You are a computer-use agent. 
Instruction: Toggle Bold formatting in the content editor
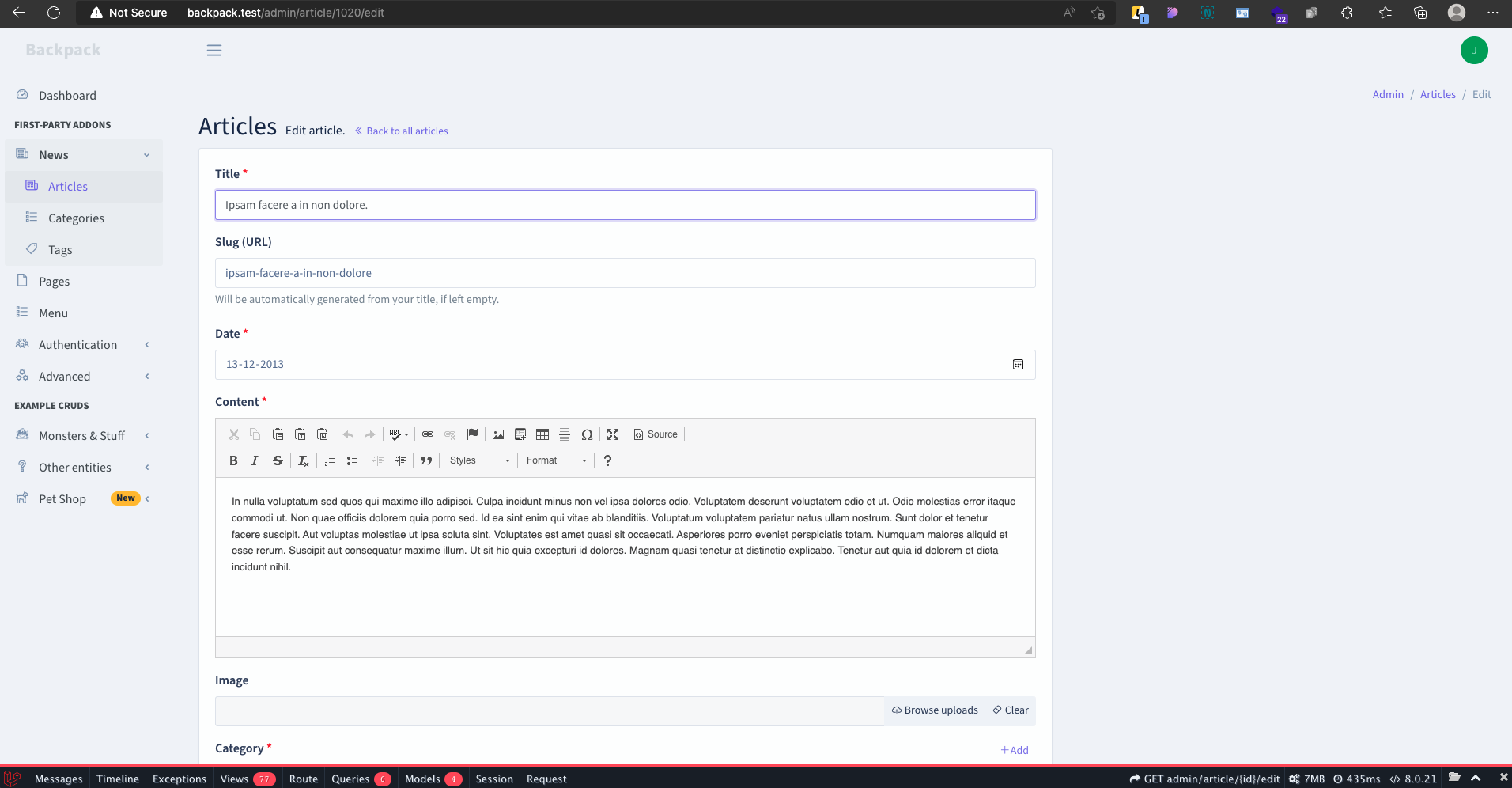tap(233, 460)
